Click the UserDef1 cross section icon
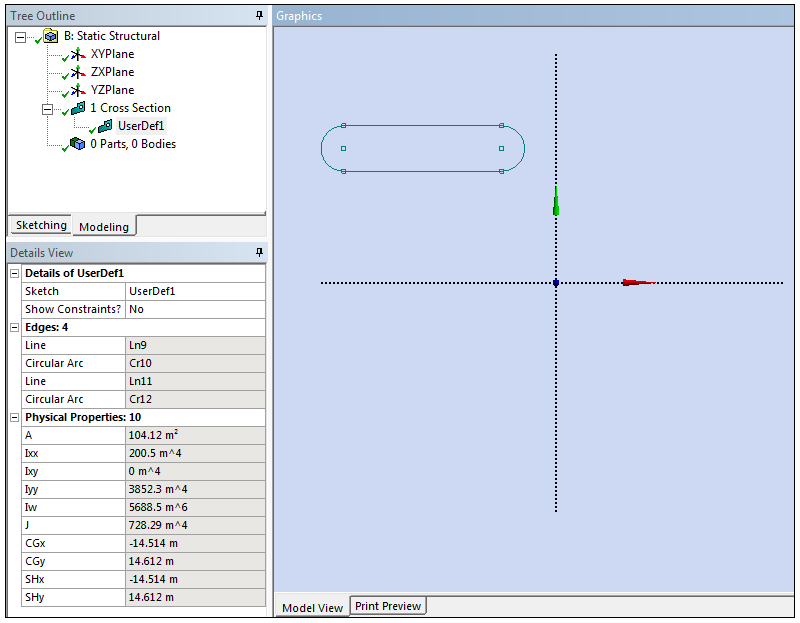 point(105,126)
